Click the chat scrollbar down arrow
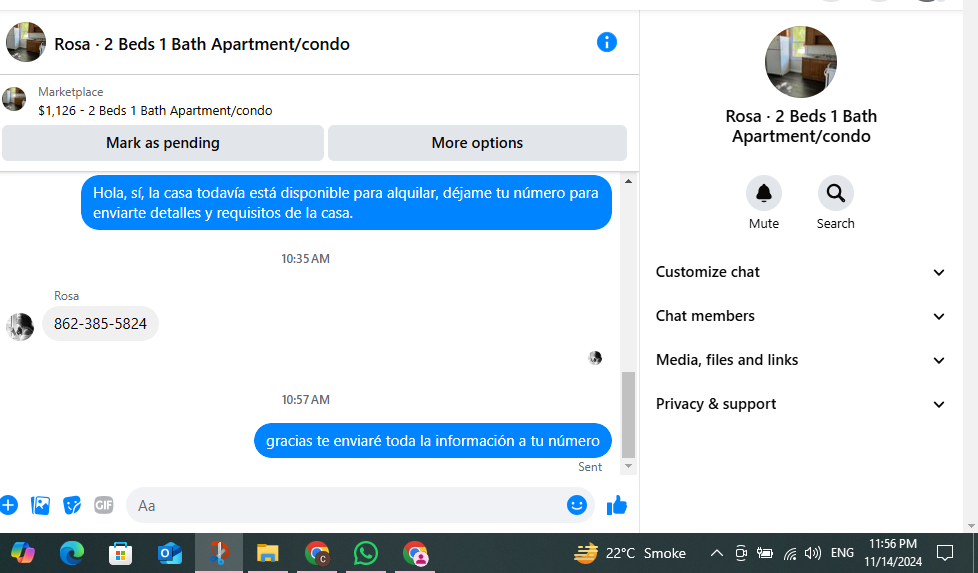This screenshot has height=573, width=978. (629, 466)
